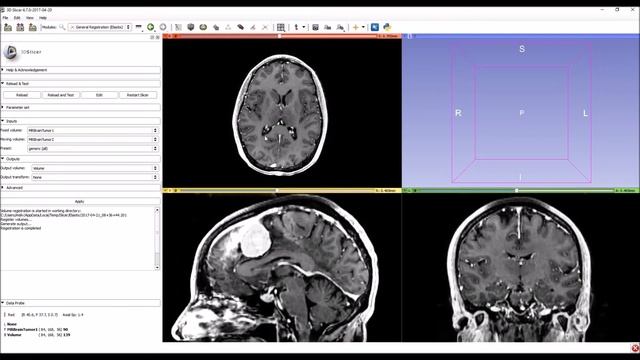Click the green coronal slice offset slider
640x360 pixels.
(x=516, y=191)
